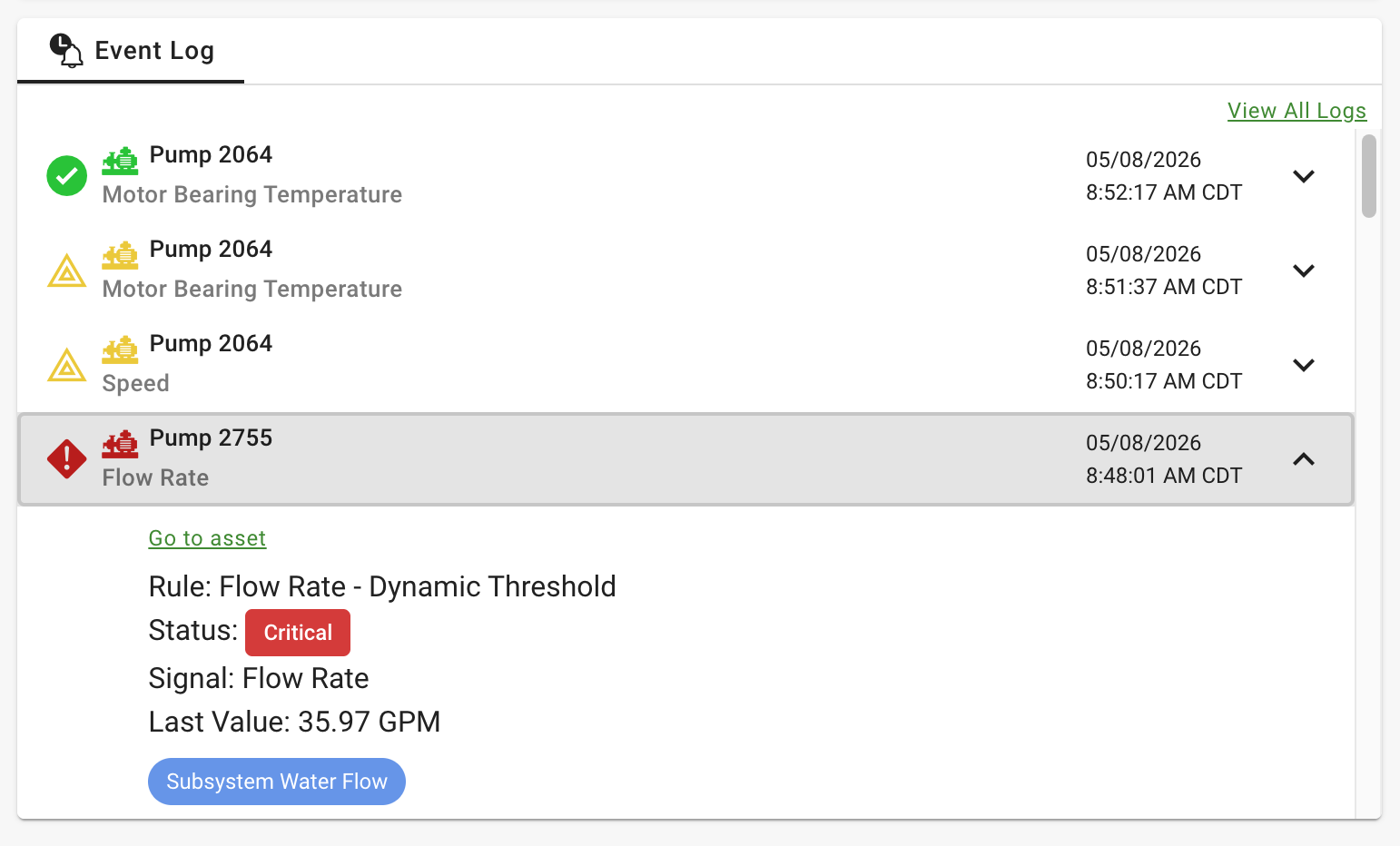Click the event list vertical scrollbar thumb
The height and width of the screenshot is (846, 1400).
[x=1369, y=176]
